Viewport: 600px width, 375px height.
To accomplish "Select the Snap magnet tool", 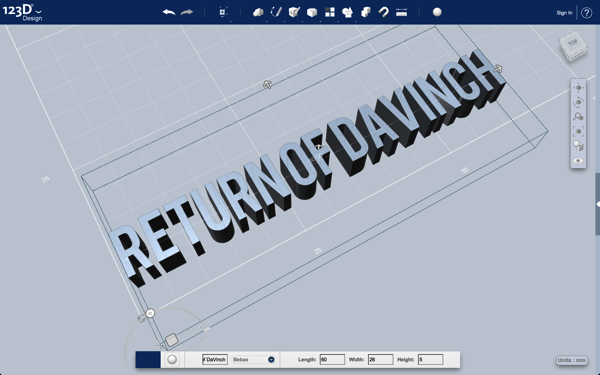I will [383, 12].
